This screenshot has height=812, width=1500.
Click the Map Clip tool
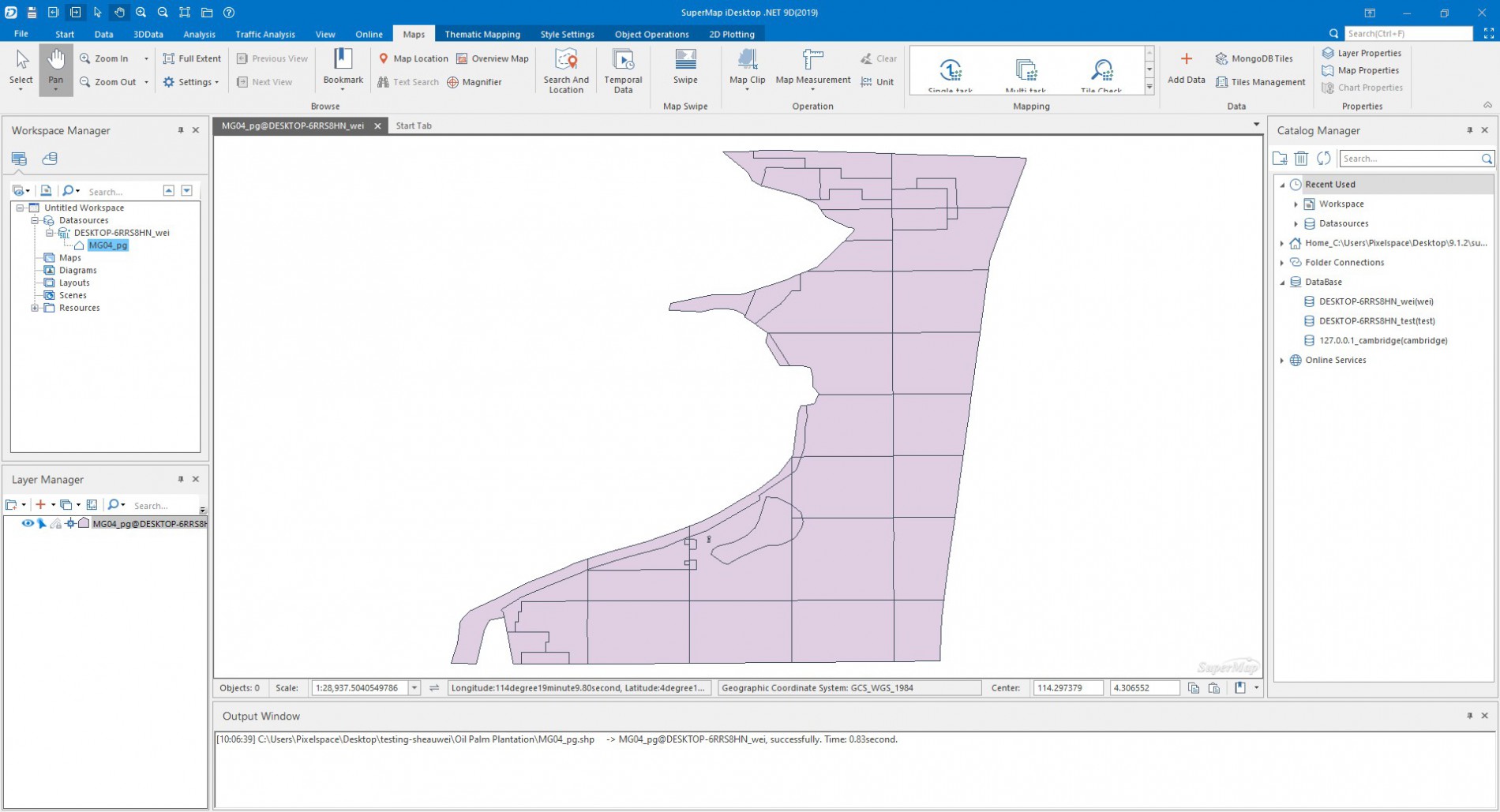pos(747,69)
